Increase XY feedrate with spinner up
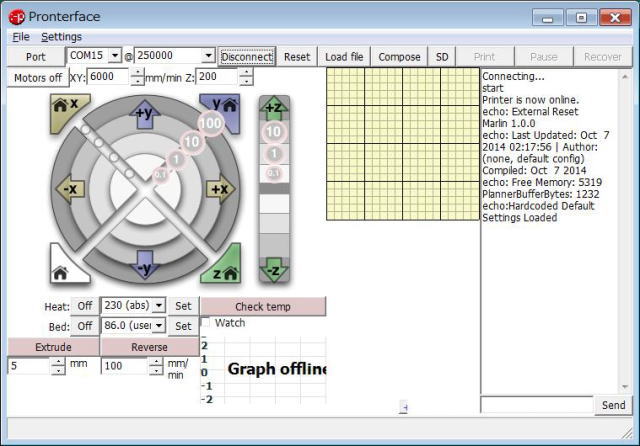This screenshot has width=640, height=446. click(x=138, y=73)
